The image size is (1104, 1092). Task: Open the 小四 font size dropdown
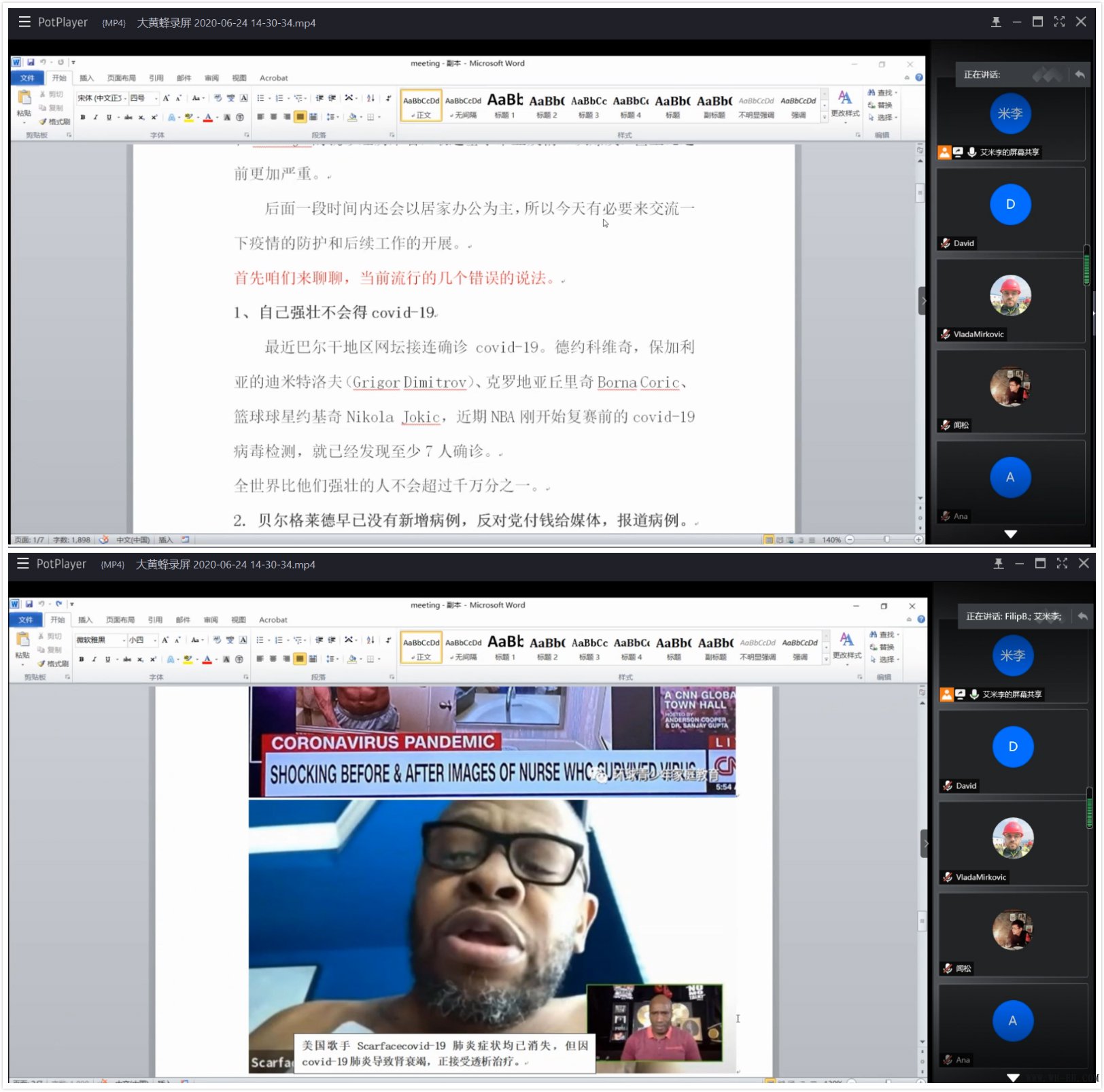(156, 640)
